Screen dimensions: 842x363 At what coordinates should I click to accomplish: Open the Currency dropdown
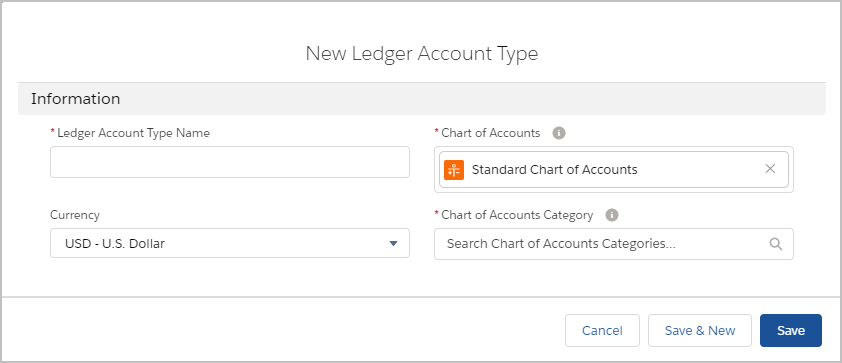click(230, 243)
